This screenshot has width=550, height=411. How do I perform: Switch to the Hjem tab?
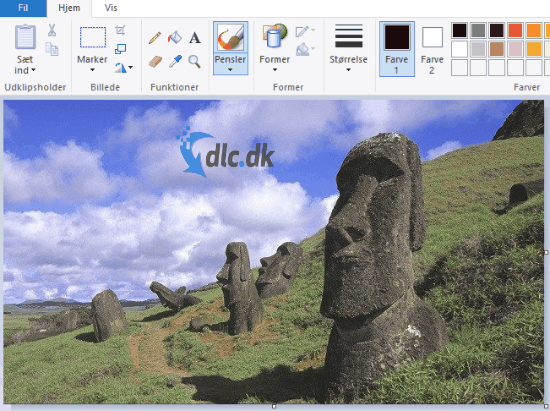click(69, 8)
